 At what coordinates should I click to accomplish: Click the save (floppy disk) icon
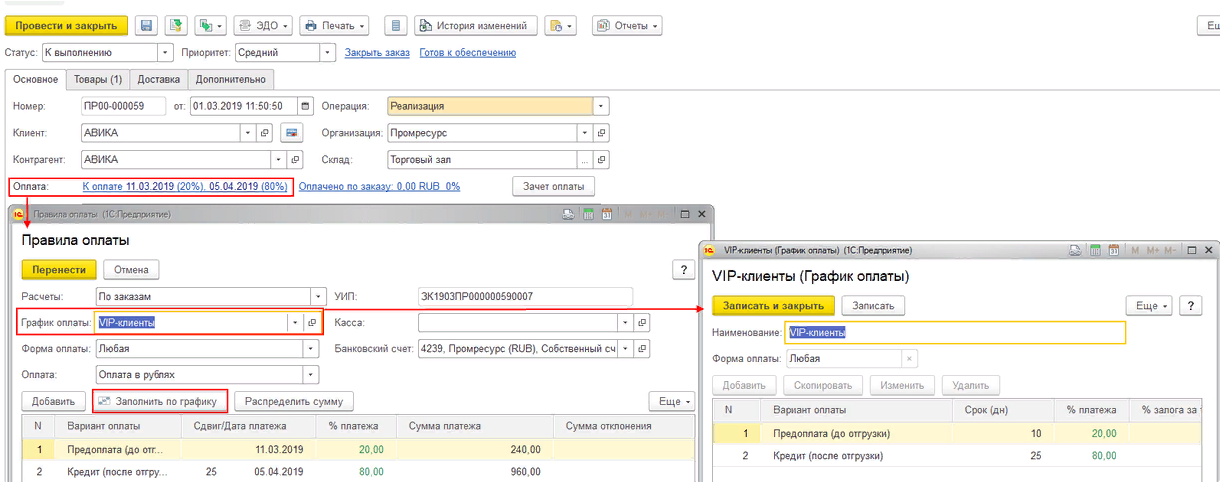146,25
